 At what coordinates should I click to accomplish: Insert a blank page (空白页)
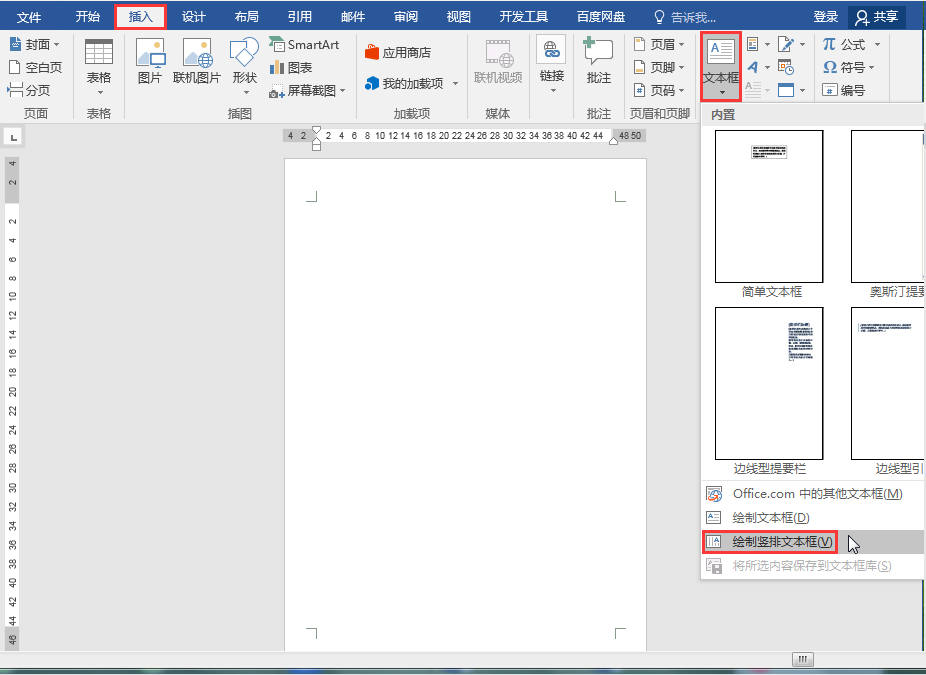(35, 67)
